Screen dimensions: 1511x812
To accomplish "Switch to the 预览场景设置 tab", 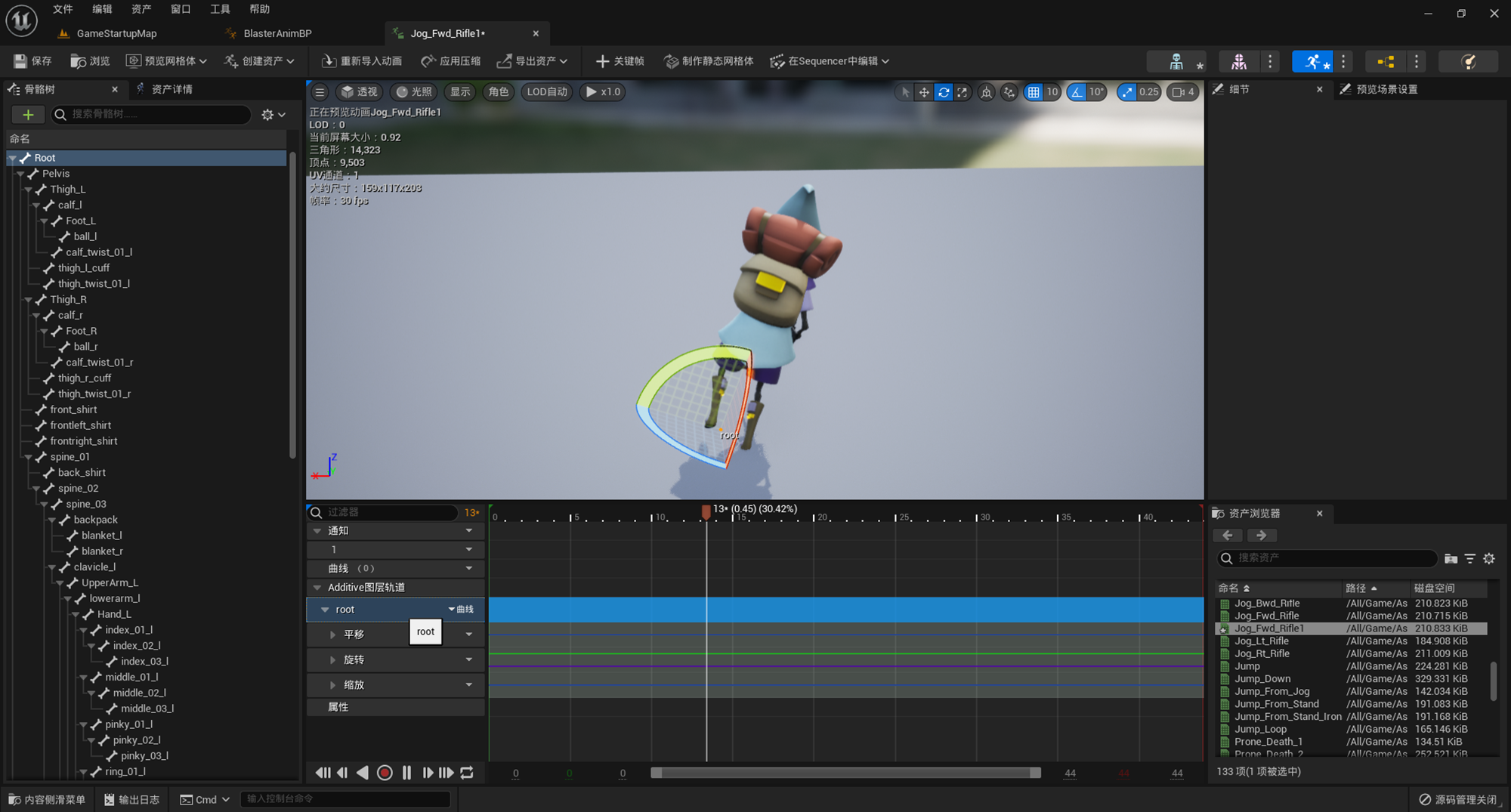I will 1386,89.
